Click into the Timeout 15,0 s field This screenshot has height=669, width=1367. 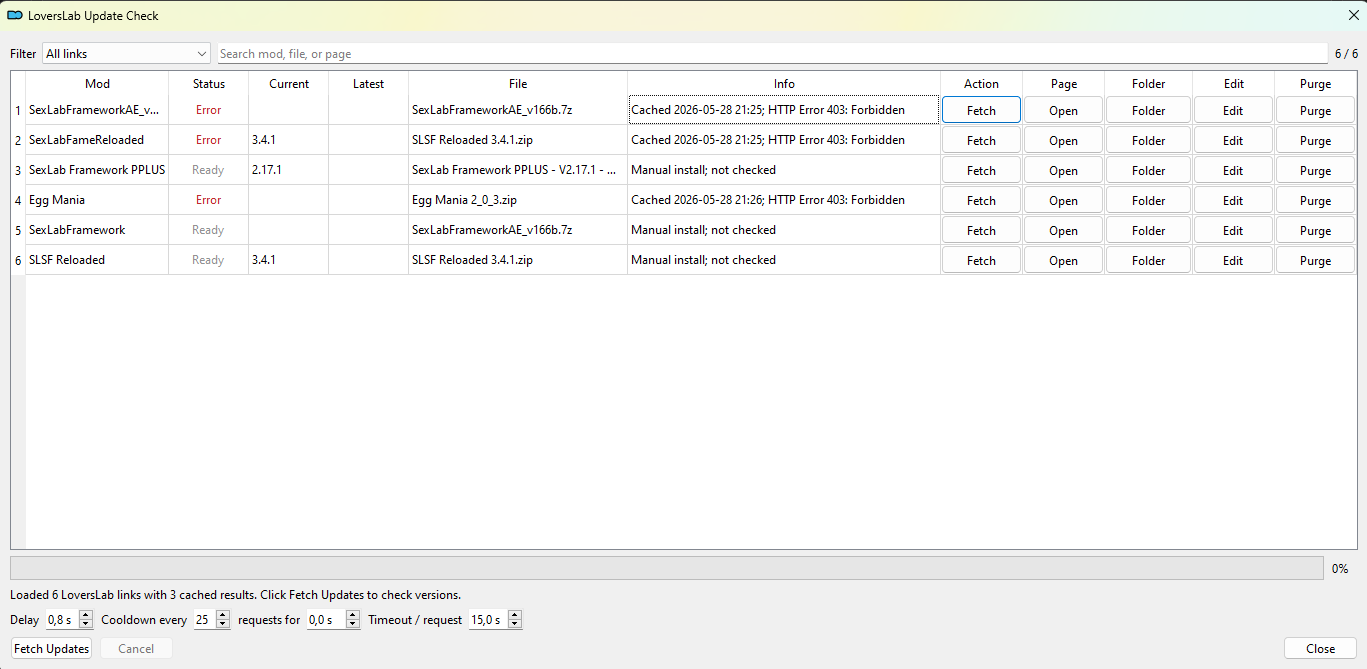487,620
